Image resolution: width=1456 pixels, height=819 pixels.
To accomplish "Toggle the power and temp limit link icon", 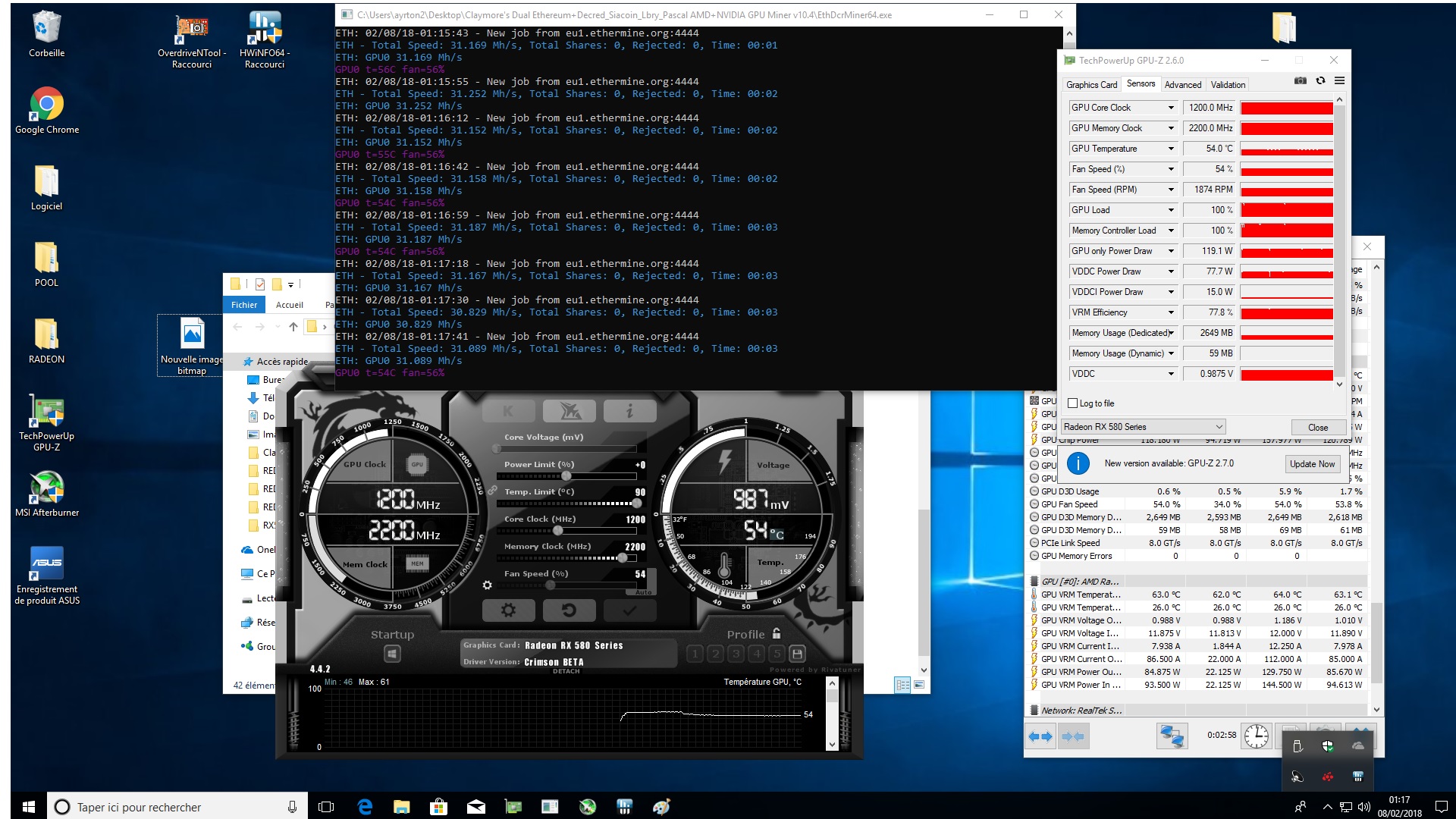I will click(492, 491).
